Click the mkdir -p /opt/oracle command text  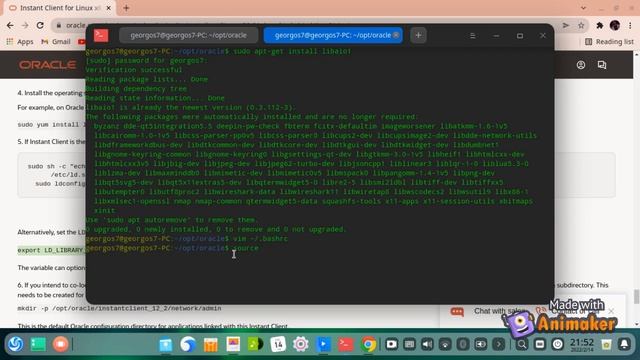[119, 308]
